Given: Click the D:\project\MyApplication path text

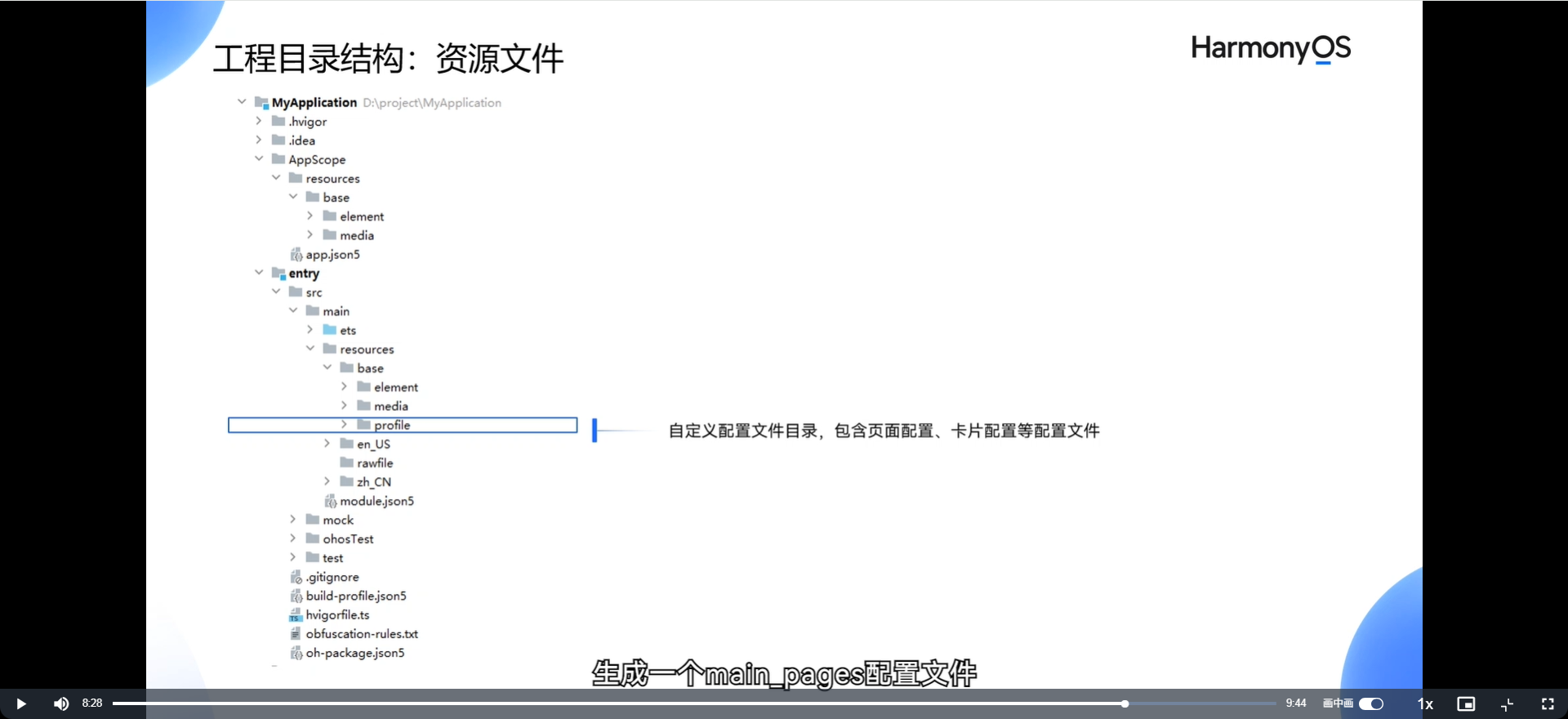Looking at the screenshot, I should tap(432, 103).
